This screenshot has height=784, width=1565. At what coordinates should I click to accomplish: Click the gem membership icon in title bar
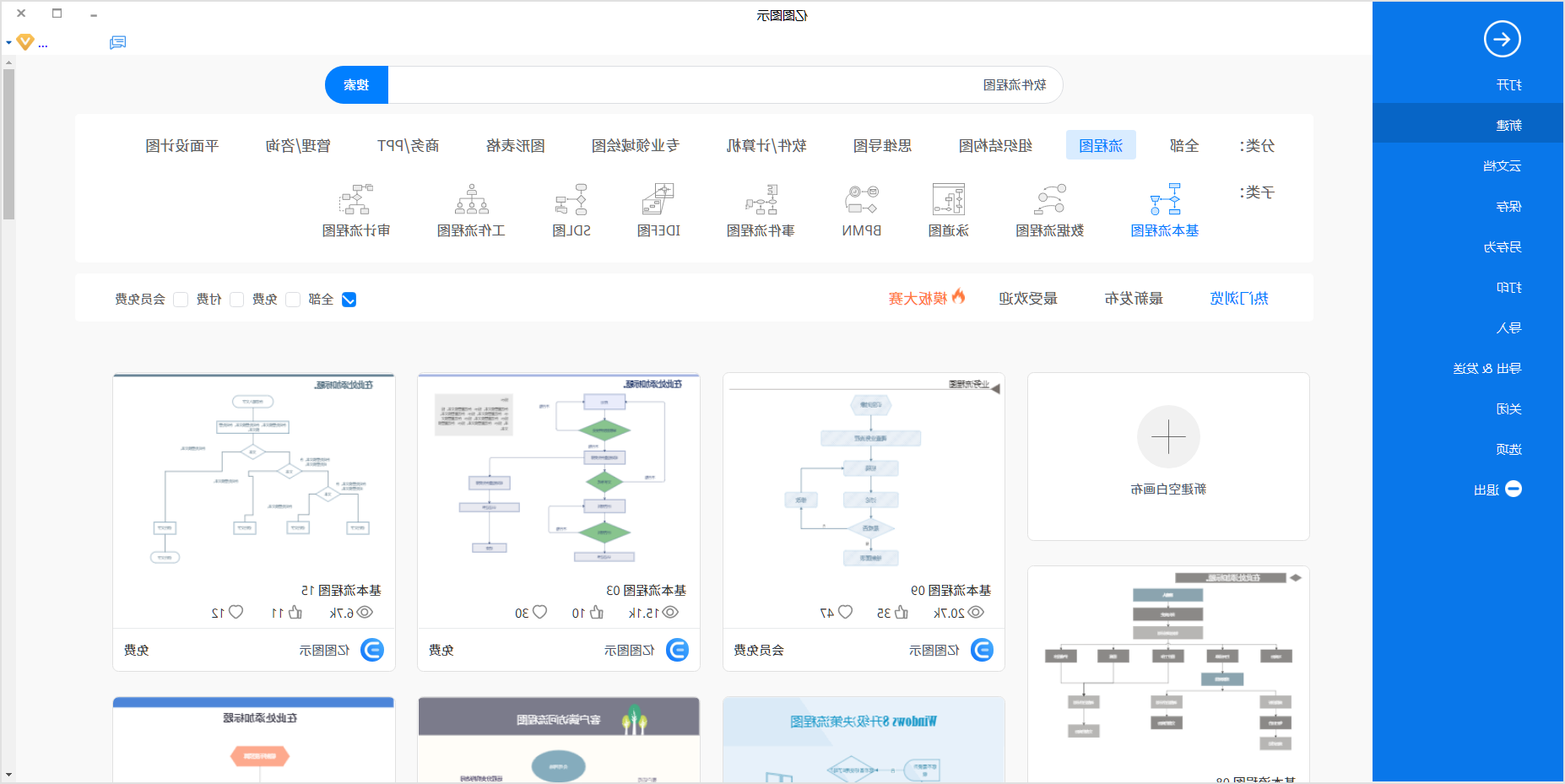click(x=25, y=41)
